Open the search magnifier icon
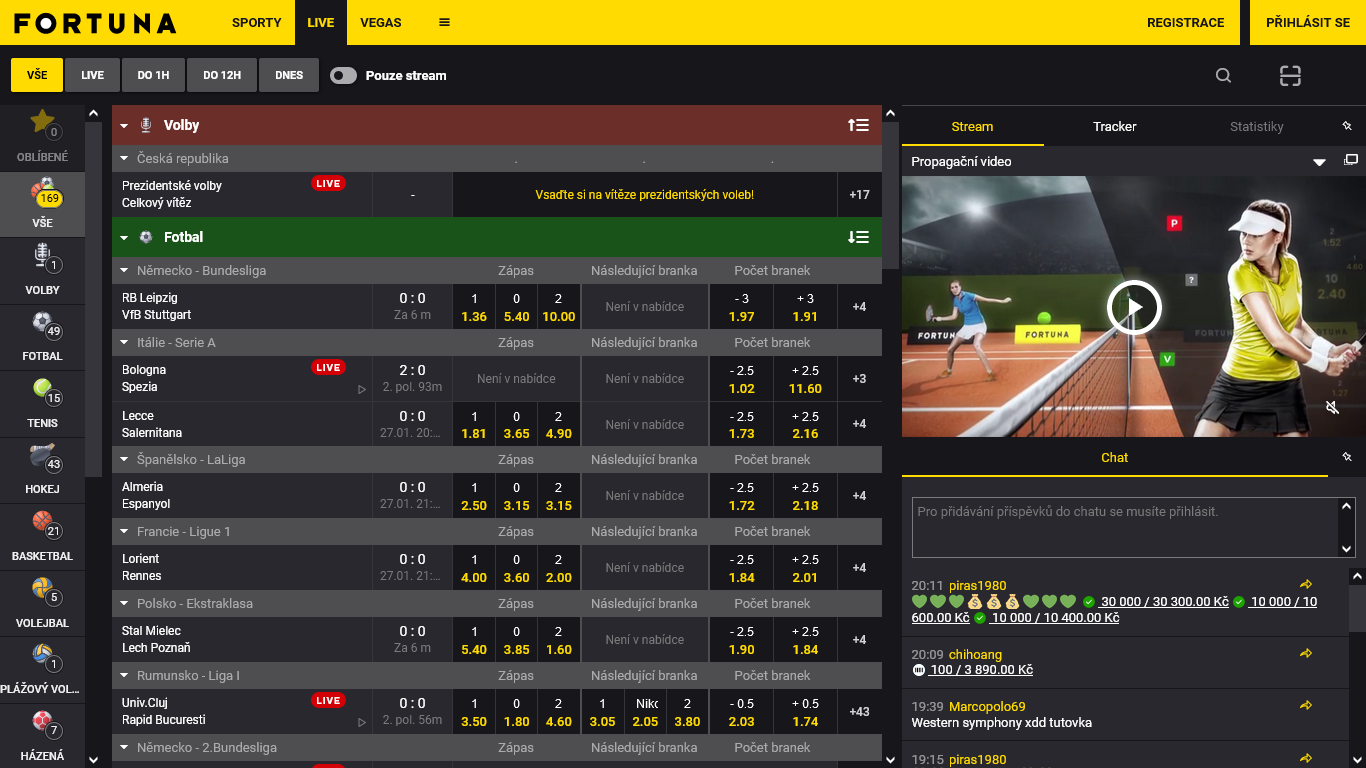 1223,75
